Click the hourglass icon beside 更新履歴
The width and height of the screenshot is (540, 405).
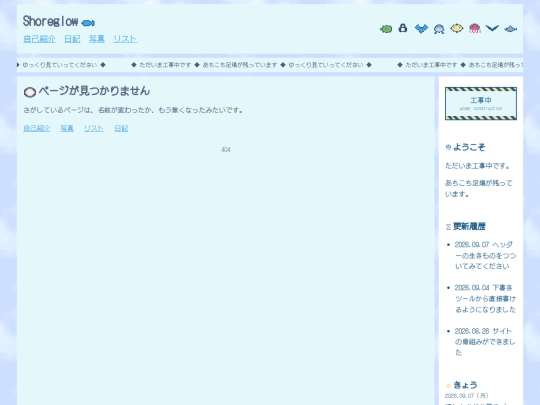448,227
